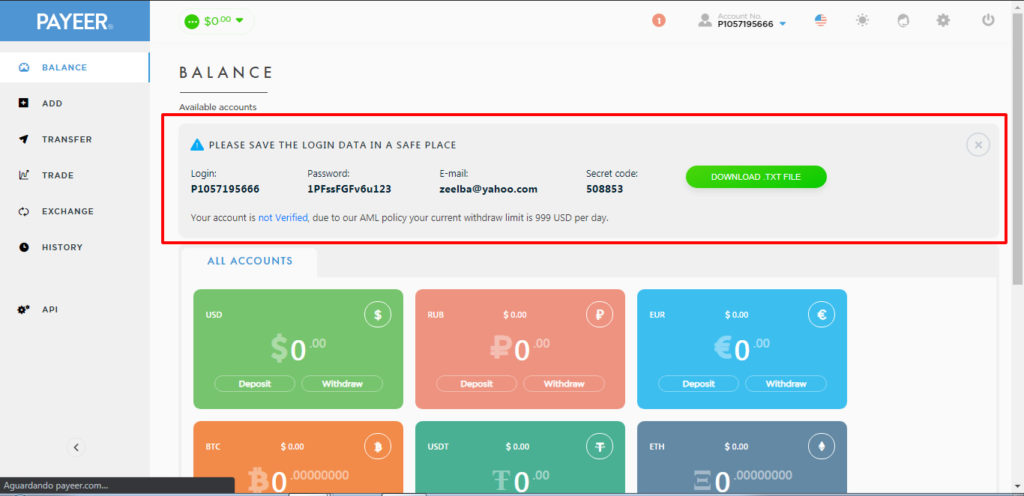Viewport: 1024px width, 496px height.
Task: View the History section
Action: (x=74, y=247)
